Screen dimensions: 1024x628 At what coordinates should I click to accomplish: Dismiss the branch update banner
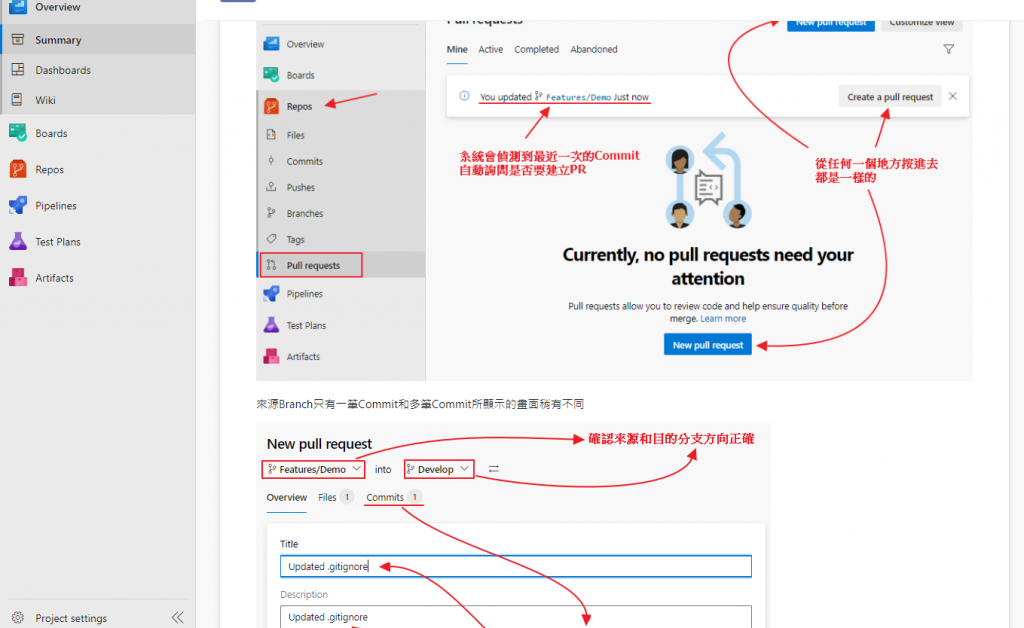(953, 96)
